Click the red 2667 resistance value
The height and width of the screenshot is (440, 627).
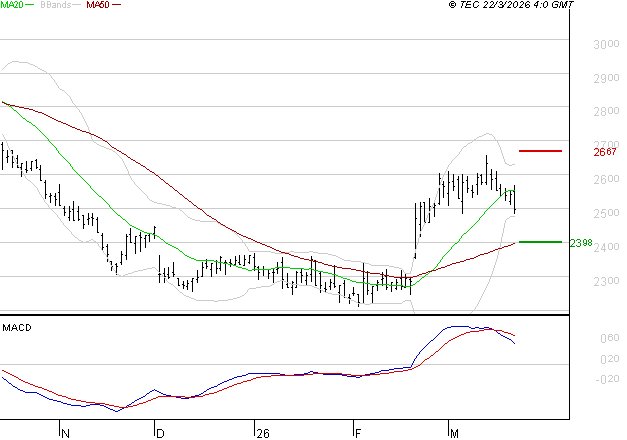coord(605,152)
